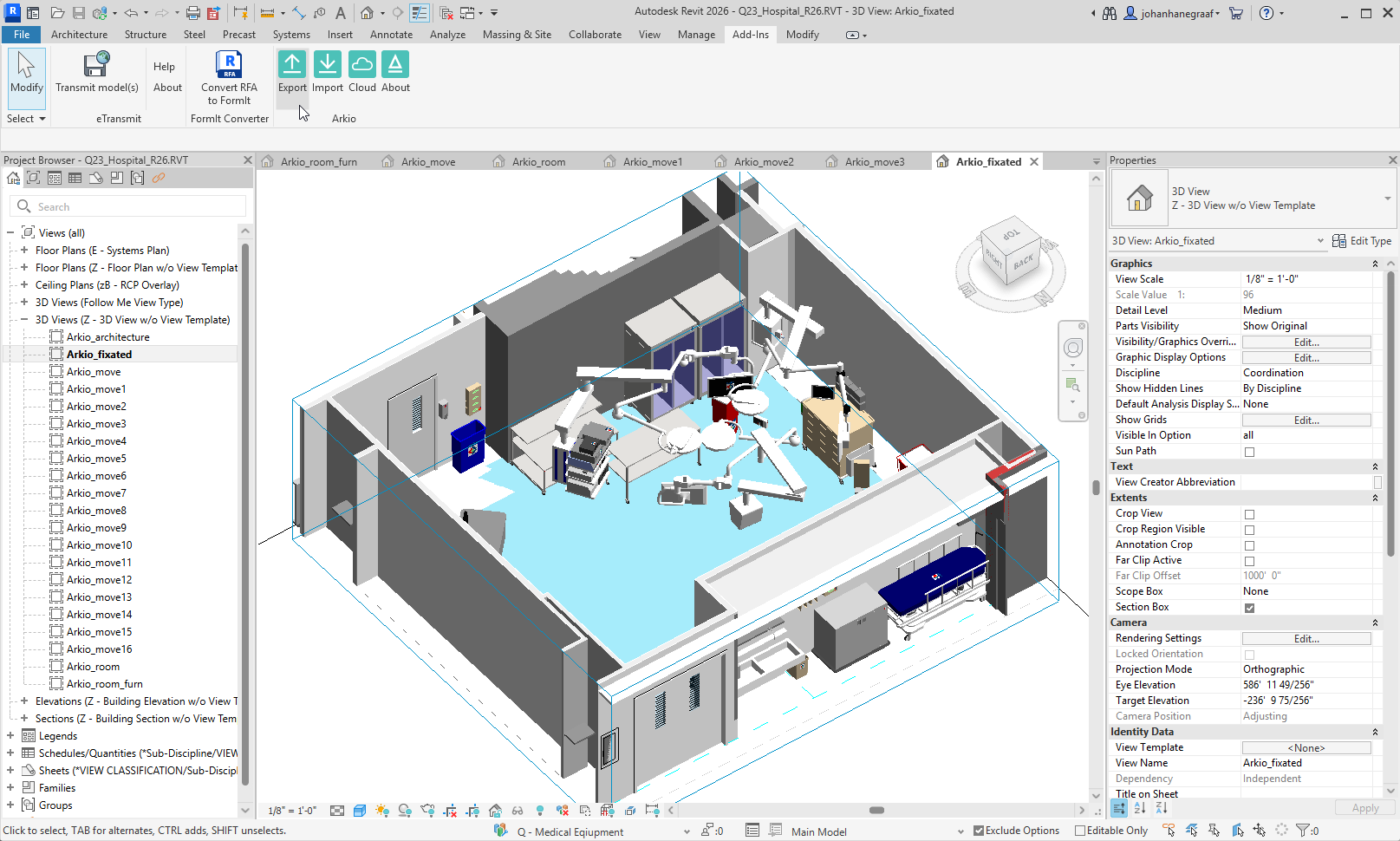The image size is (1400, 841).
Task: Expand 3D Views (Follow Me View Type) node
Action: click(x=24, y=302)
